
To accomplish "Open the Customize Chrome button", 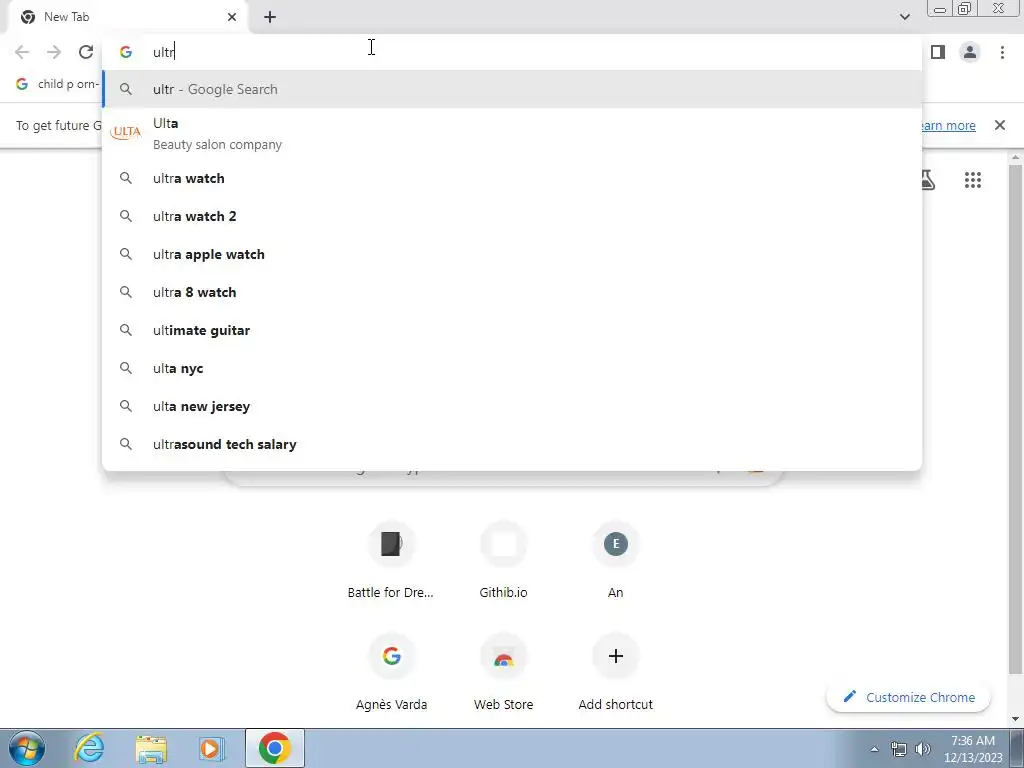I will tap(908, 697).
